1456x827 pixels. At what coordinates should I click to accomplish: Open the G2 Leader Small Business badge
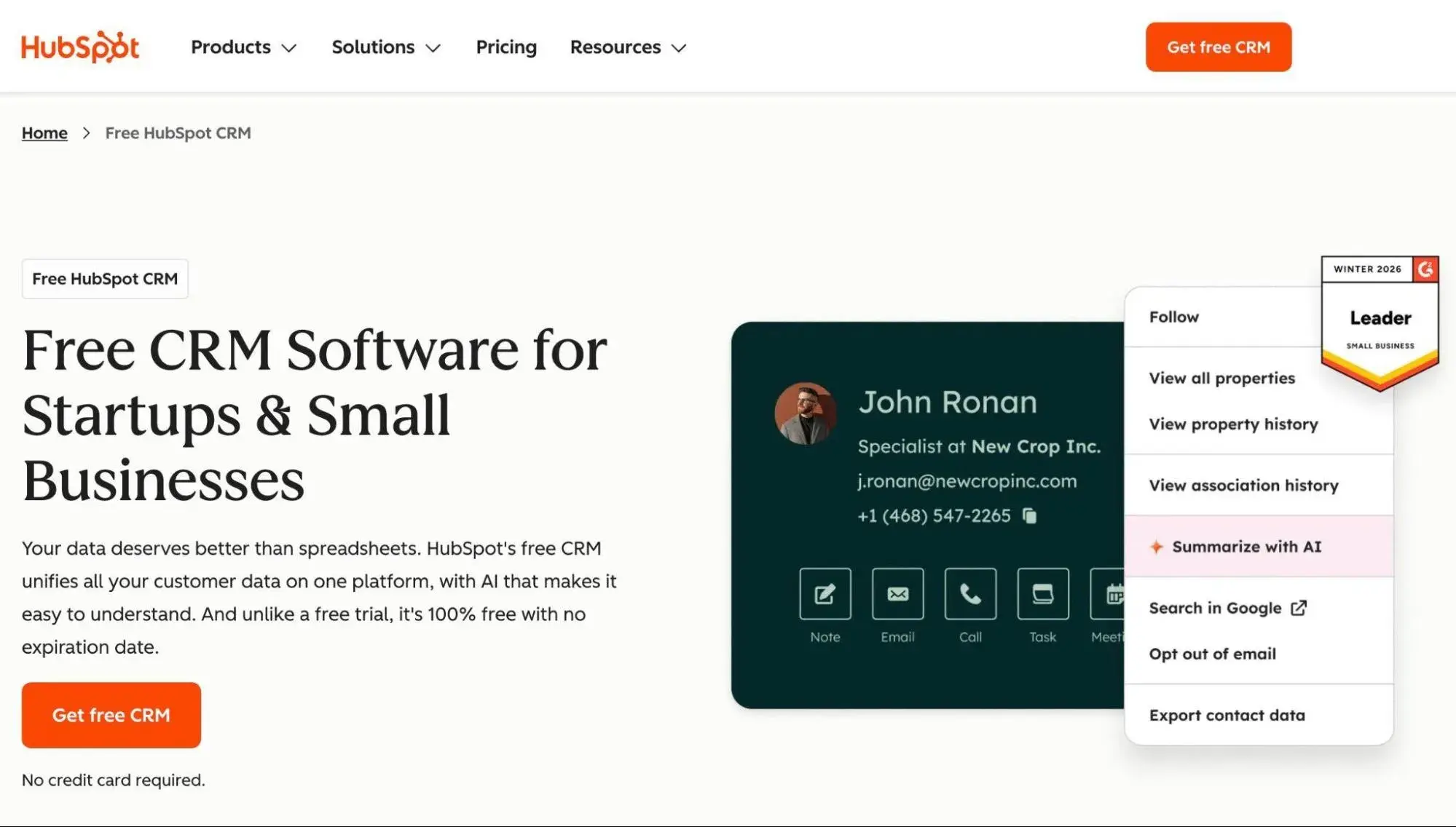(x=1380, y=323)
